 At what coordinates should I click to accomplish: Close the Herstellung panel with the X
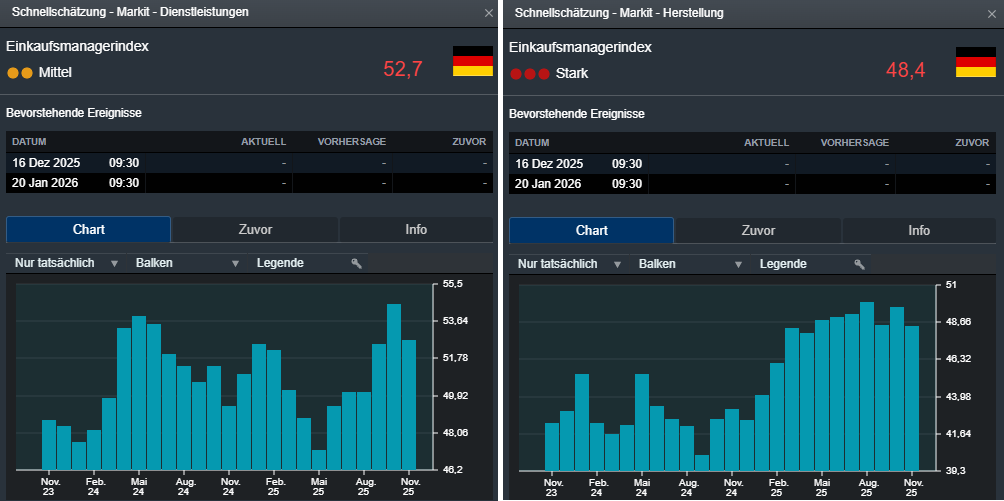point(991,13)
